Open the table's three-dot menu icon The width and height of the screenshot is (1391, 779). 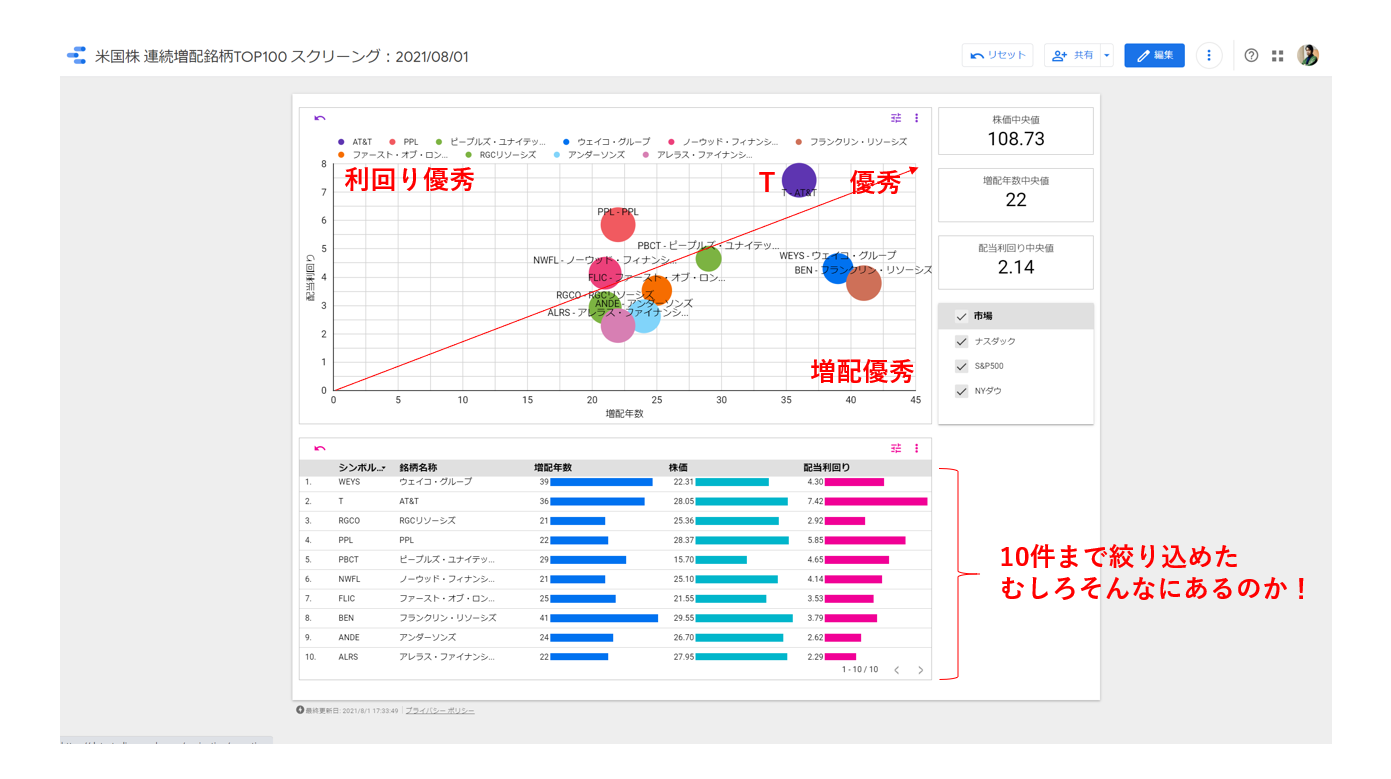(916, 448)
